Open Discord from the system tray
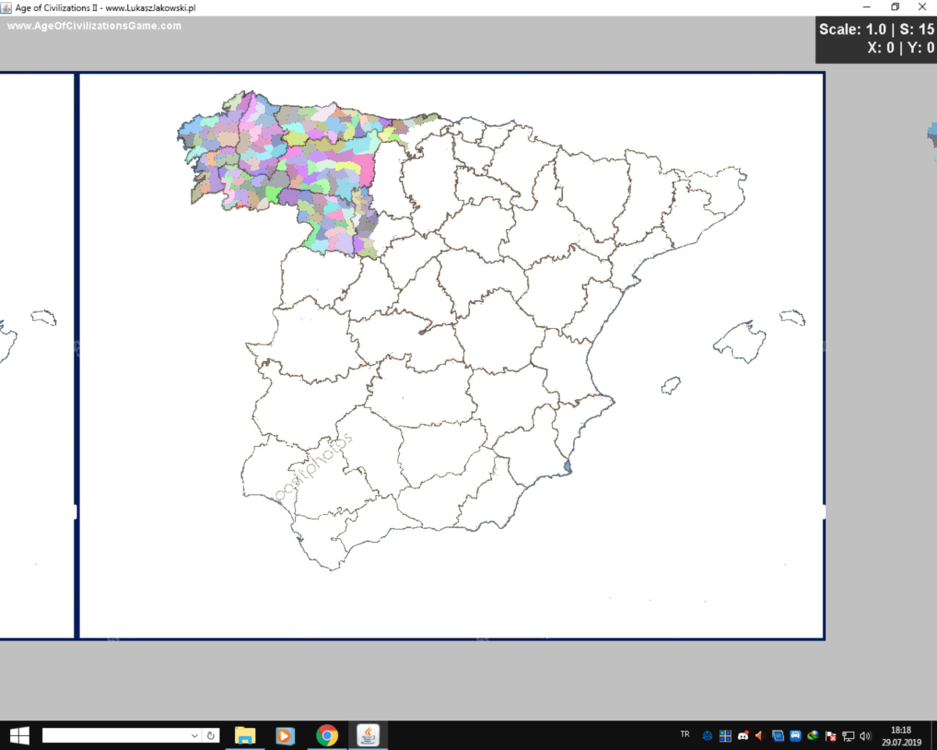 (743, 736)
